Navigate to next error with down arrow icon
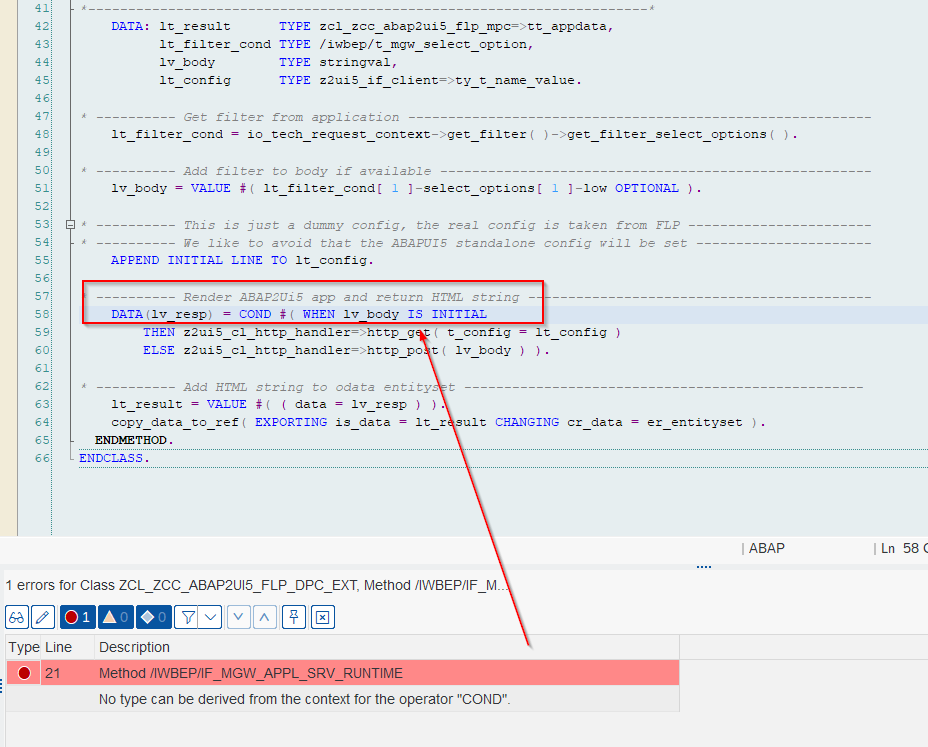 point(237,617)
